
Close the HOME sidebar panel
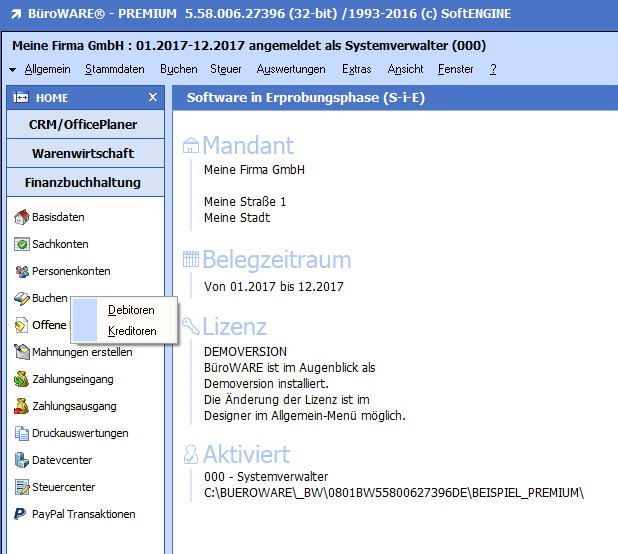[x=153, y=97]
